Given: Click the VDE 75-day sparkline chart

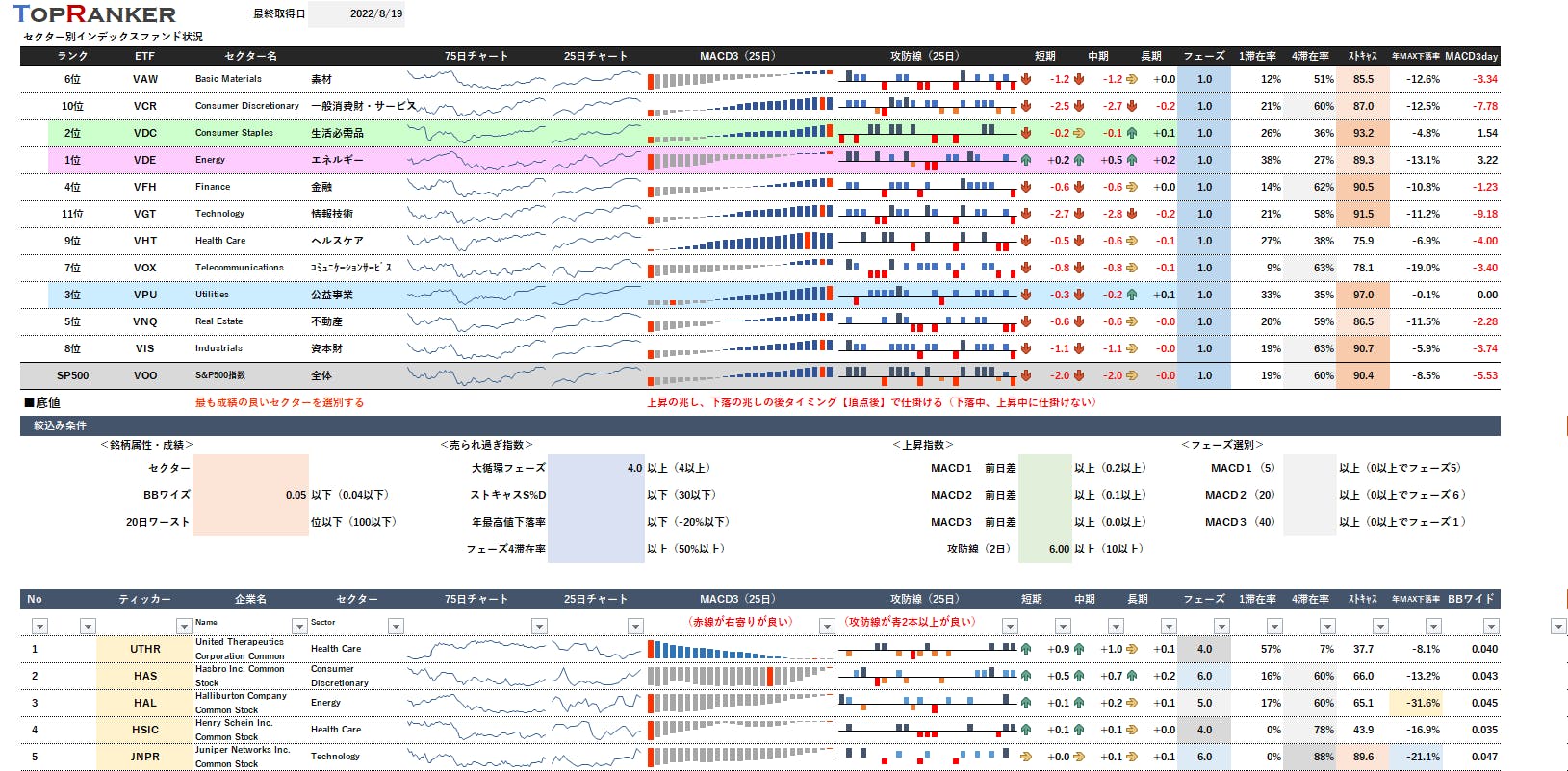Looking at the screenshot, I should click(476, 160).
